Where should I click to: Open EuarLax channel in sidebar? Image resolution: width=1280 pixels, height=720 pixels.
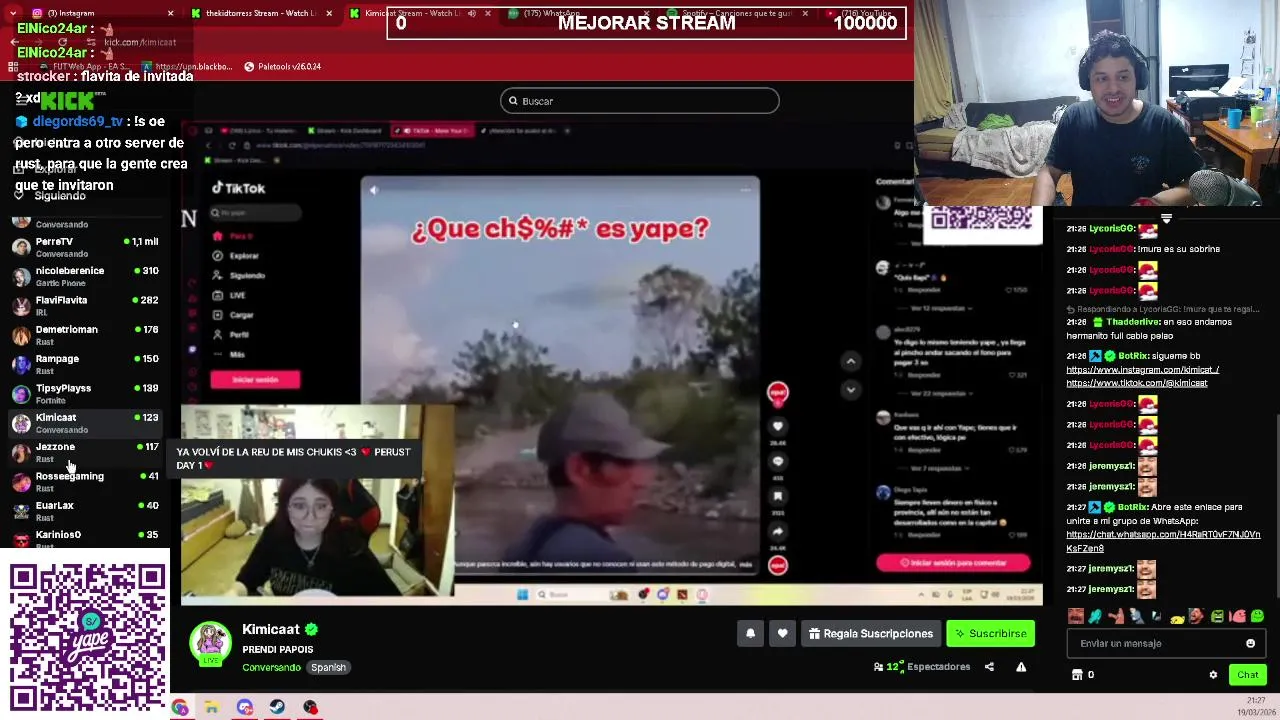[x=85, y=511]
